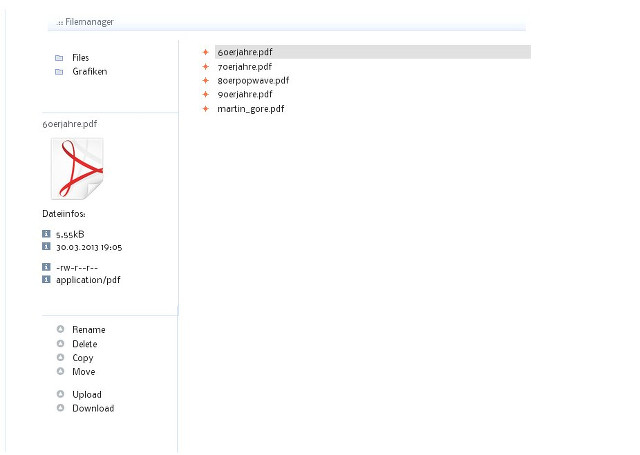The width and height of the screenshot is (640, 455).
Task: Click the orange star icon beside martin_gore.pdf
Action: (206, 109)
